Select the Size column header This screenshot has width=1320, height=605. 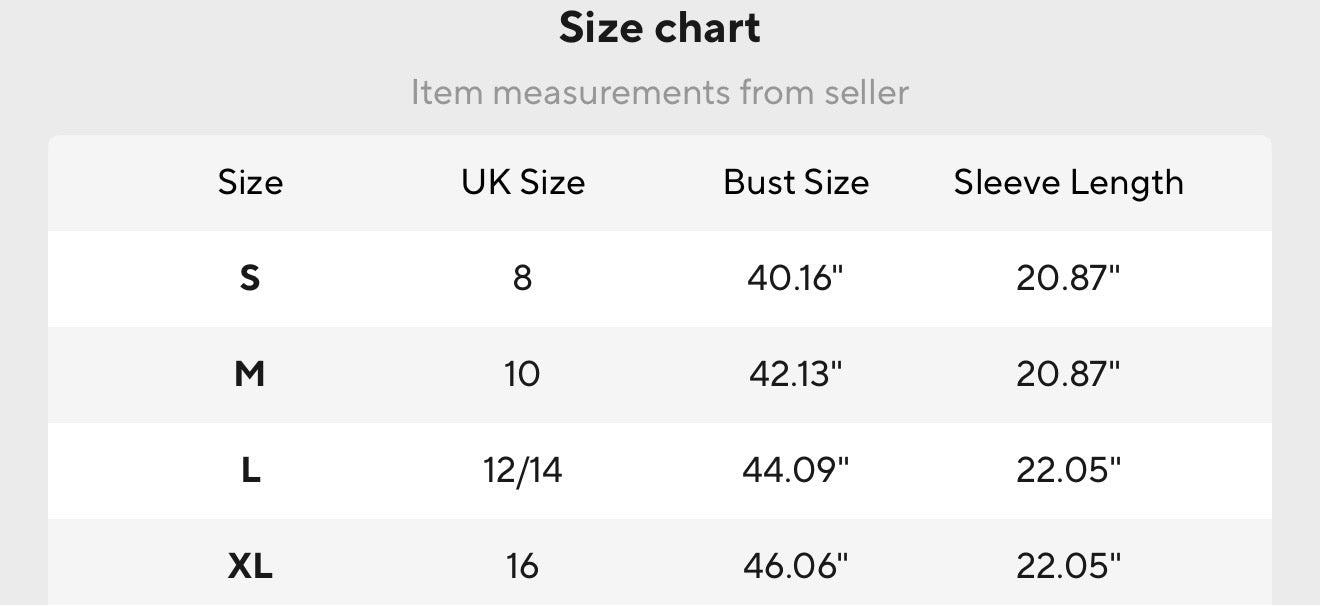coord(250,183)
